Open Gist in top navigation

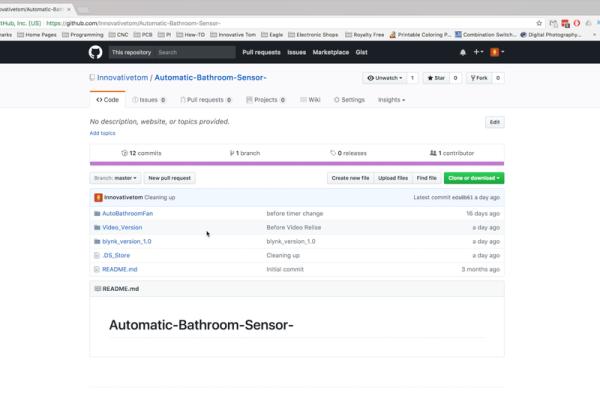(362, 52)
